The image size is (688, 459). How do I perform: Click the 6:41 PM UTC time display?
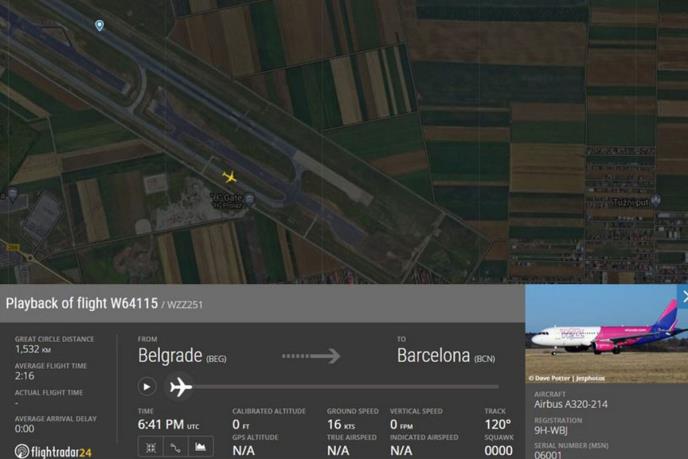[x=168, y=424]
